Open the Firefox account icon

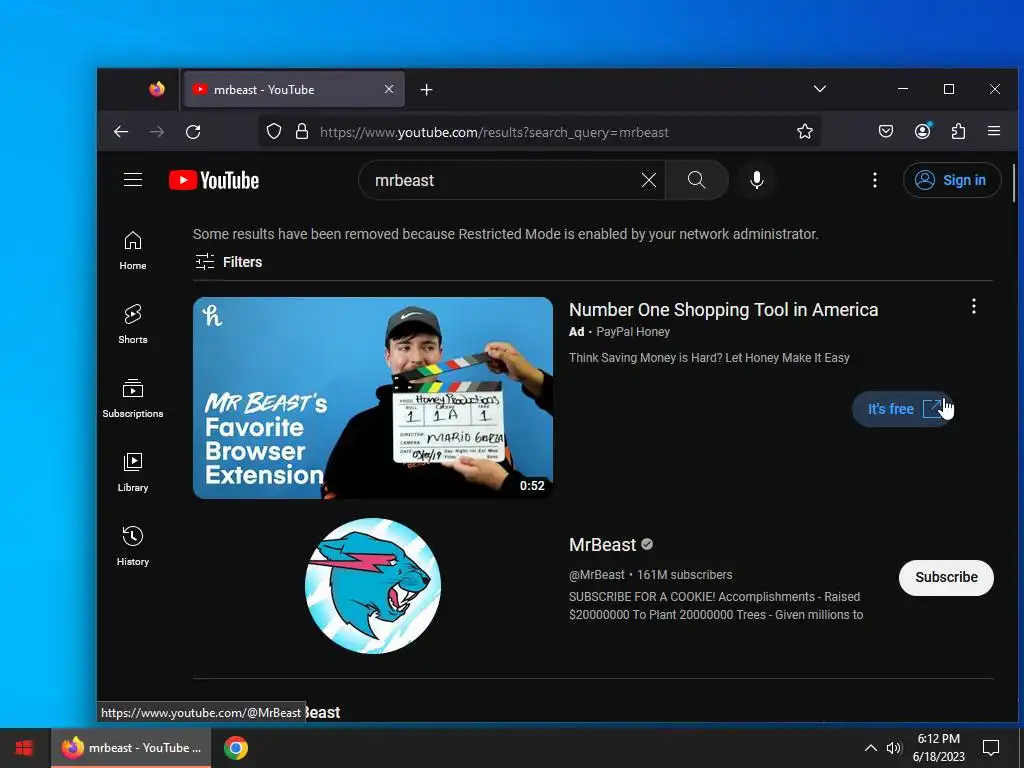point(922,132)
